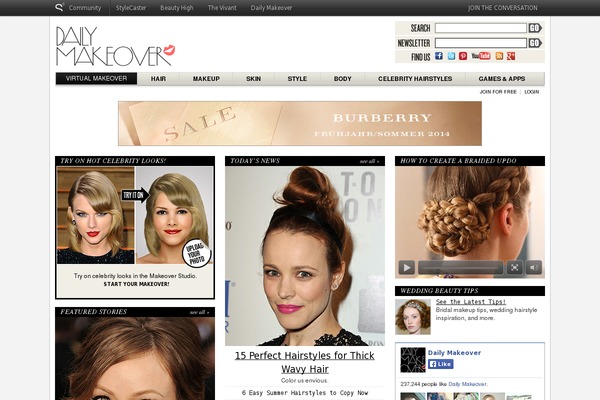
Task: Open the Google Plus icon
Action: coord(511,56)
